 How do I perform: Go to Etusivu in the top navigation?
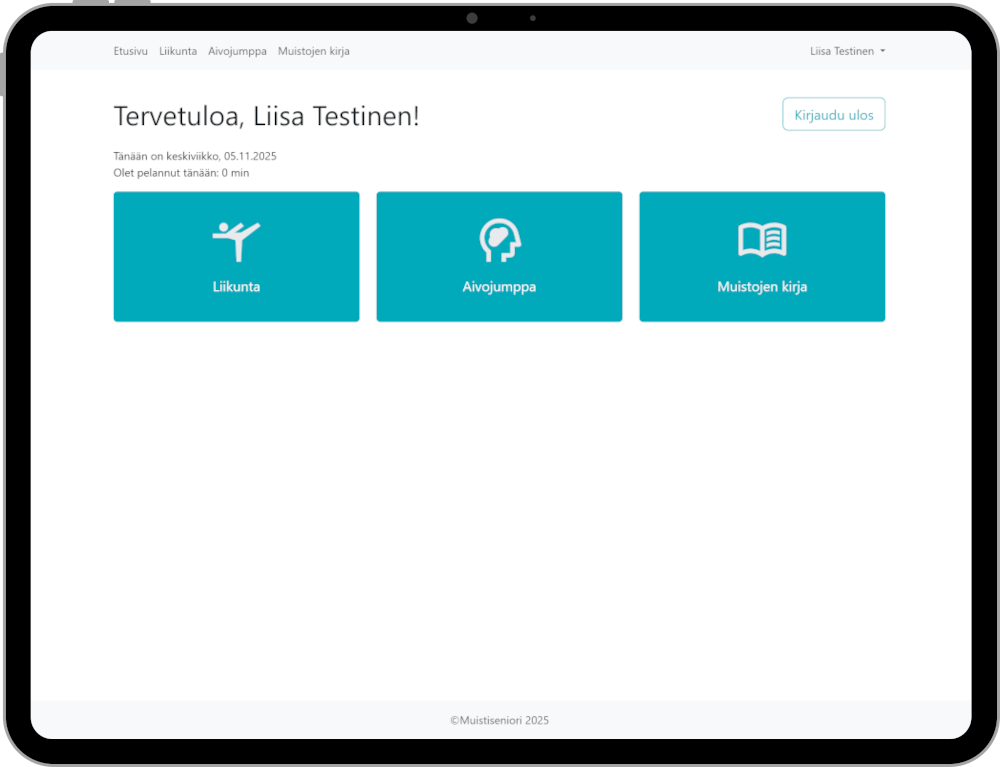point(130,51)
